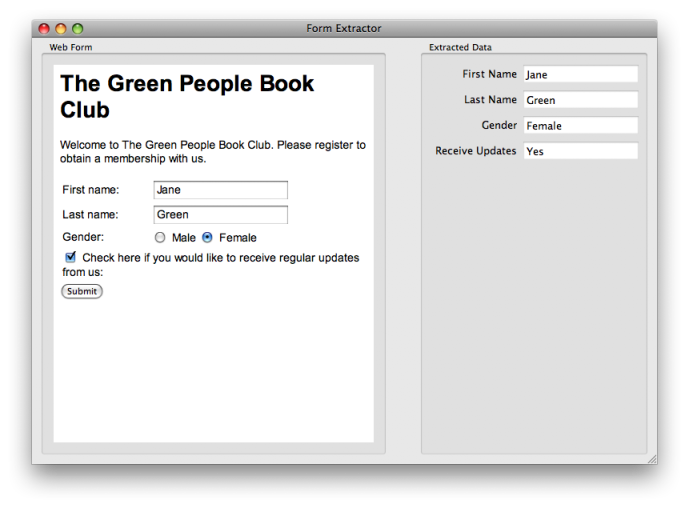Click the Receive Updates field showing Yes

(580, 151)
